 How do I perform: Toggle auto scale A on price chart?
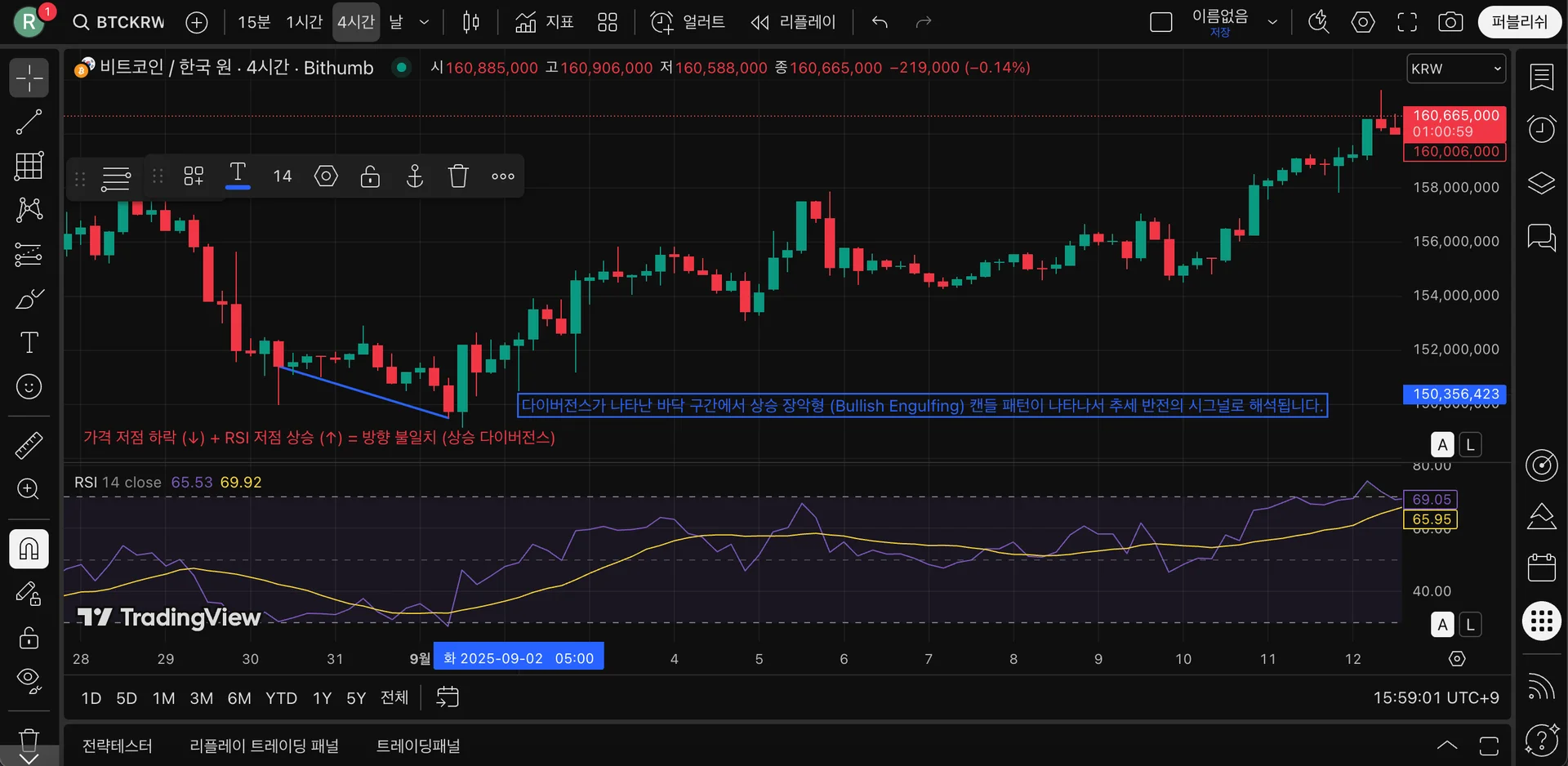click(x=1443, y=445)
